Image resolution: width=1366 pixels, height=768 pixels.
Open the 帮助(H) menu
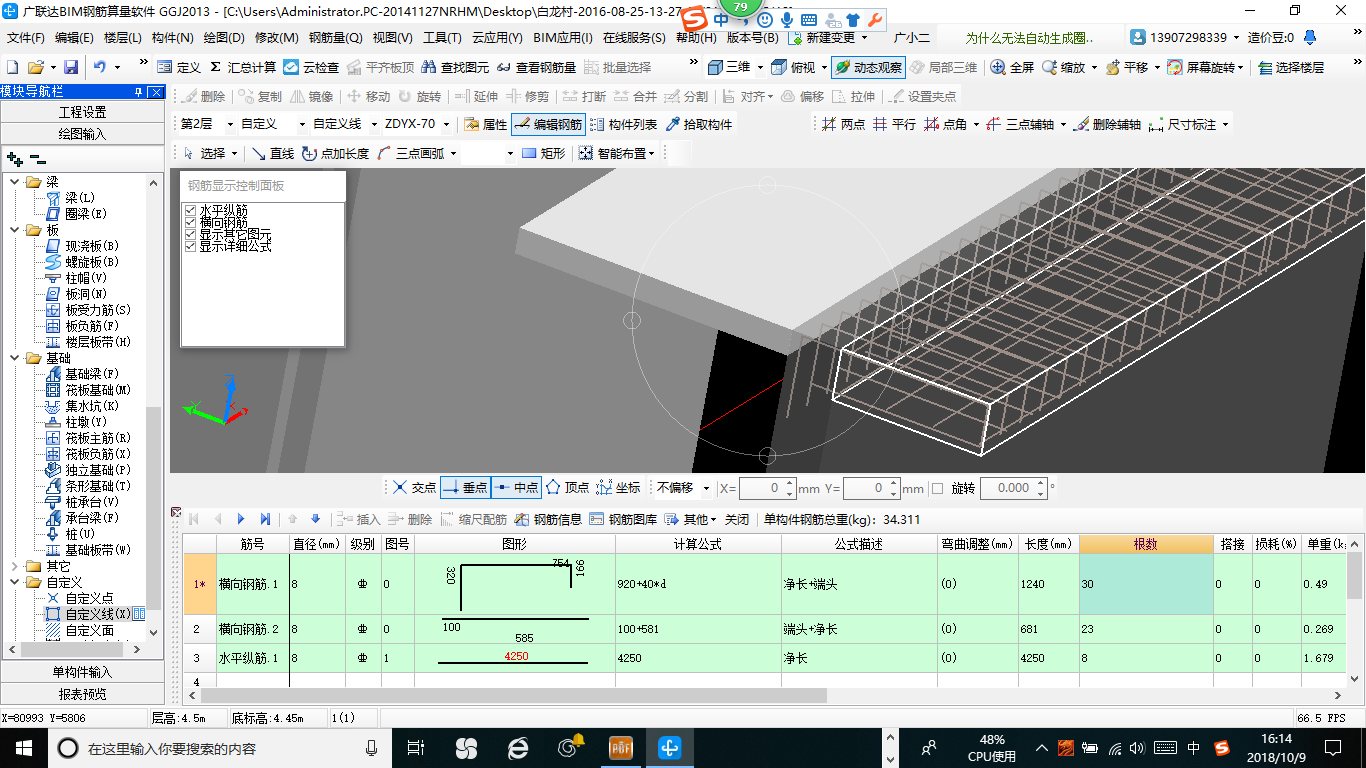[x=696, y=38]
